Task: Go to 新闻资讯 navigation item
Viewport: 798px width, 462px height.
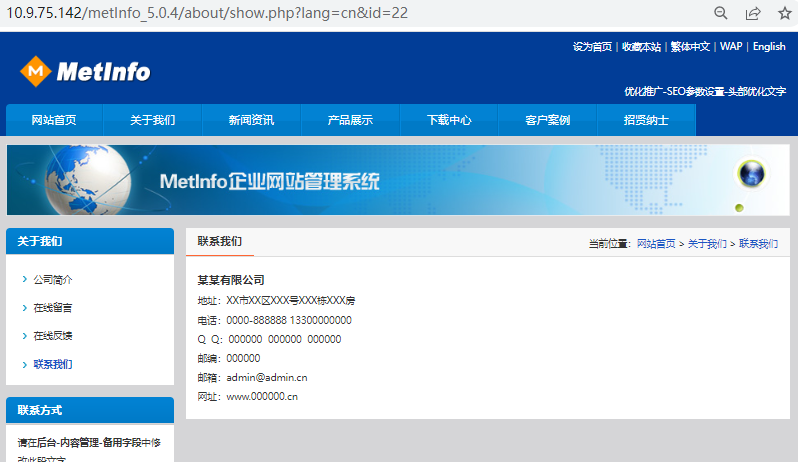Action: [251, 120]
